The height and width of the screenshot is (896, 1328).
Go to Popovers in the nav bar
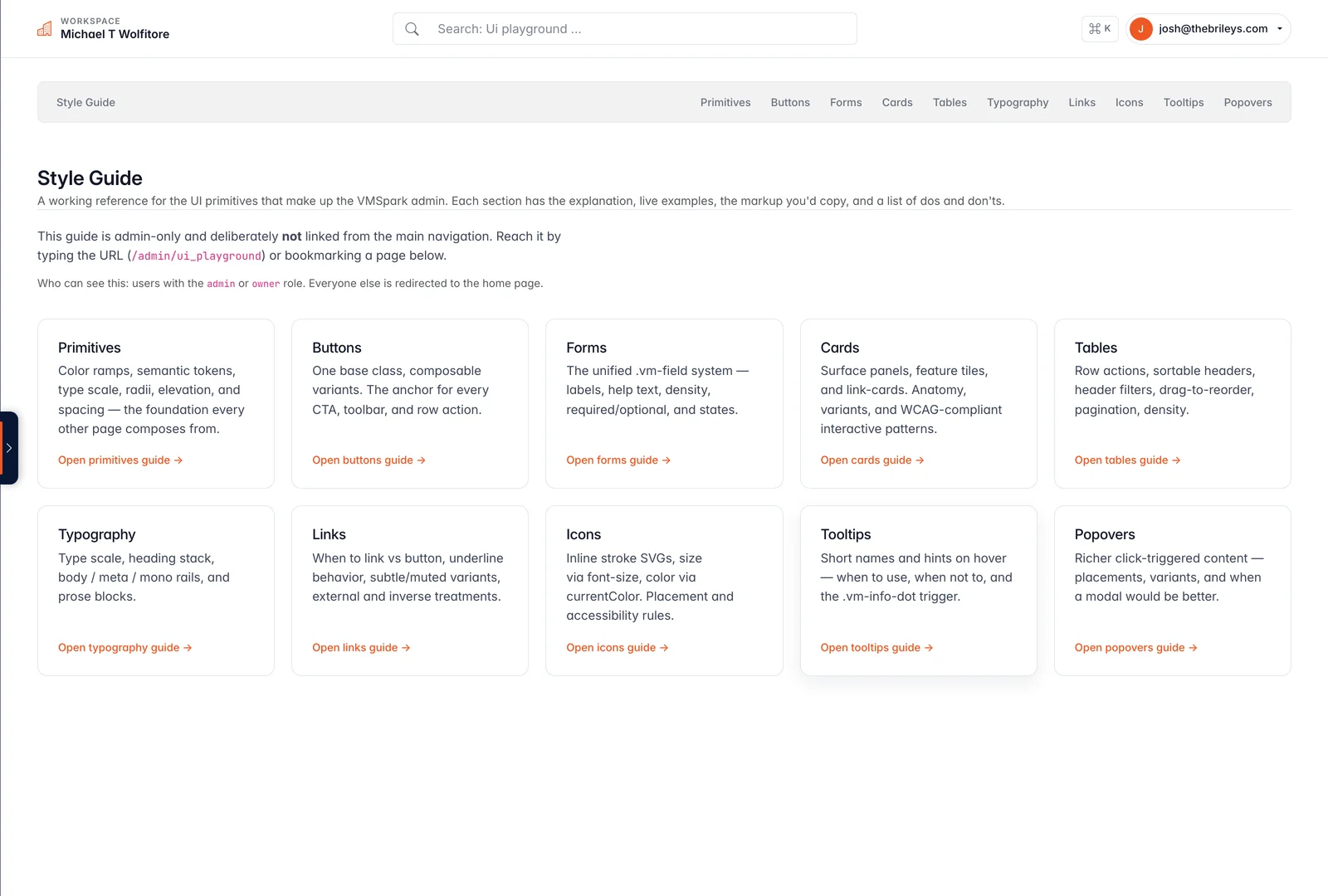click(1247, 103)
